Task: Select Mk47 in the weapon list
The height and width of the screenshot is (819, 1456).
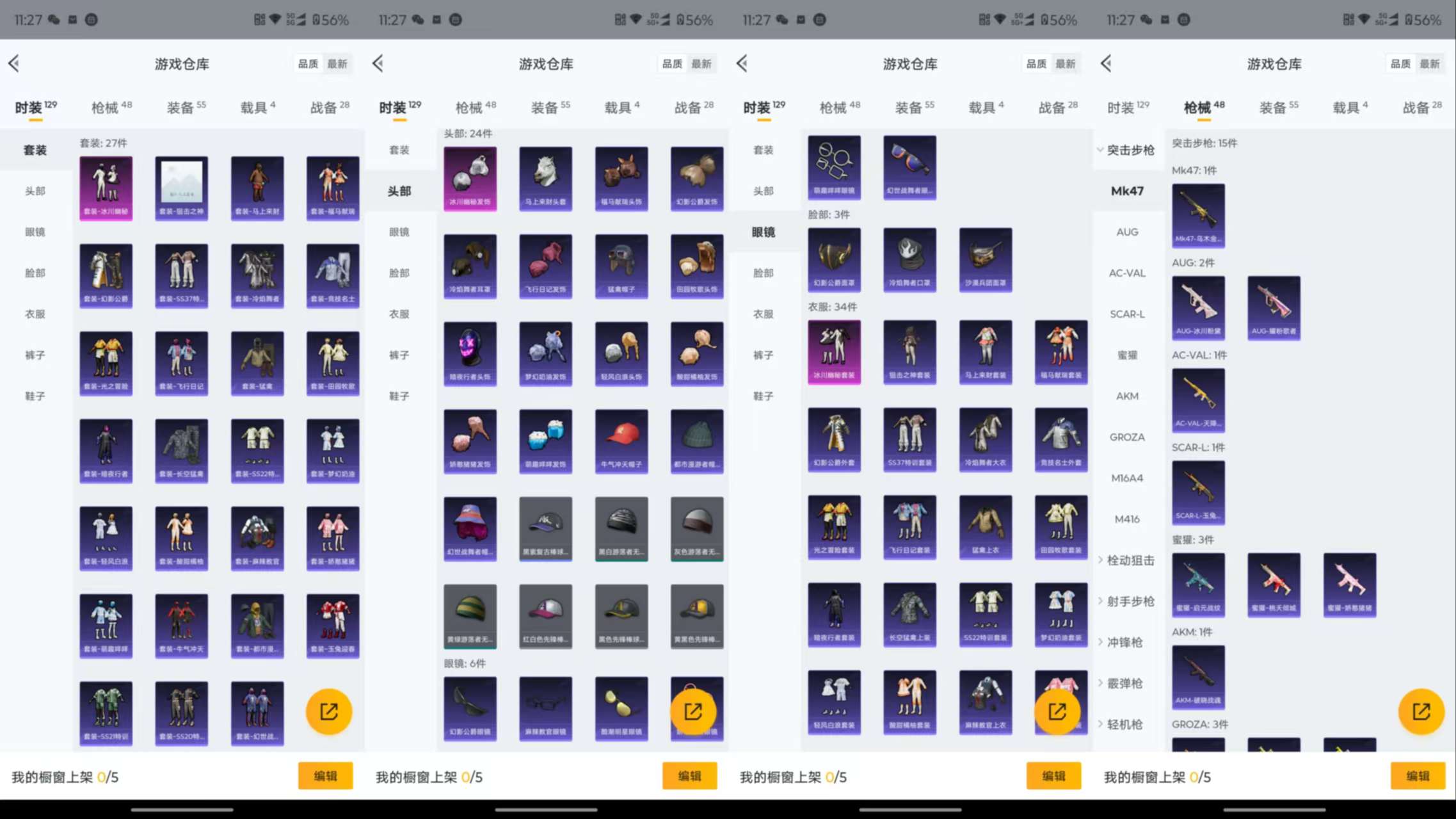Action: 1128,191
